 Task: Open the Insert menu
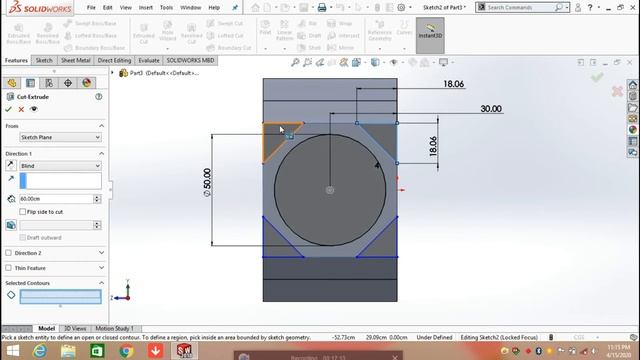pyautogui.click(x=146, y=7)
